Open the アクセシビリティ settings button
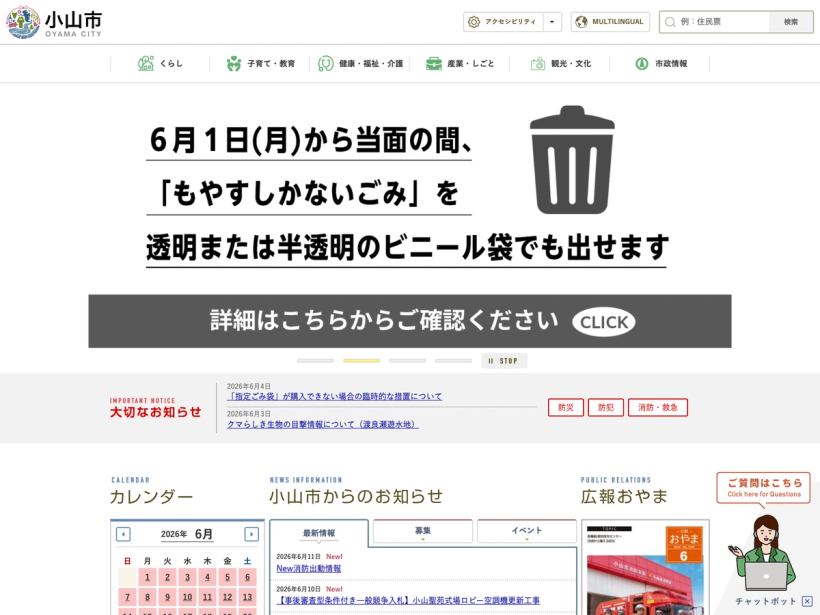 pos(503,22)
